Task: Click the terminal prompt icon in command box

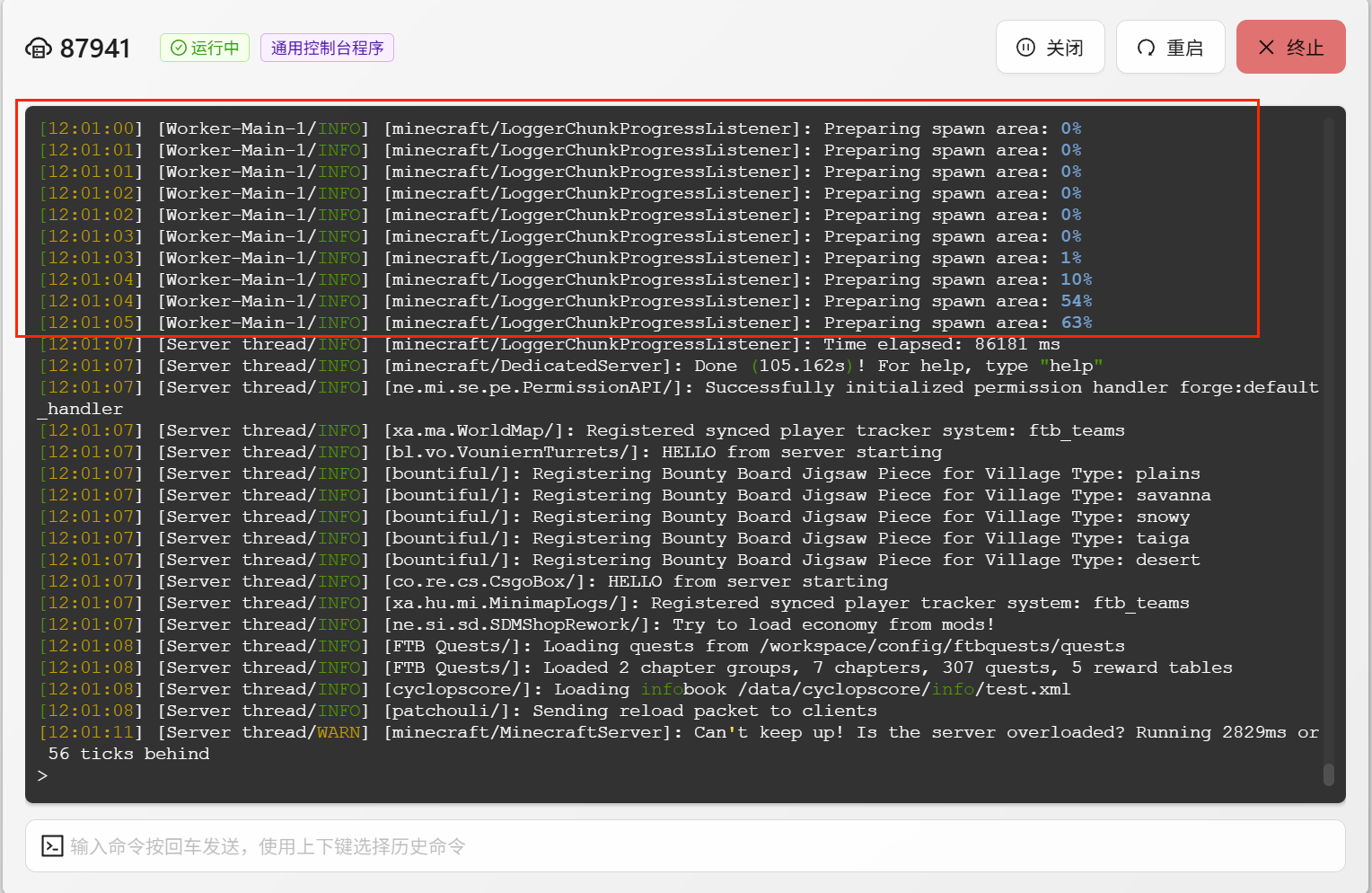Action: (x=52, y=846)
